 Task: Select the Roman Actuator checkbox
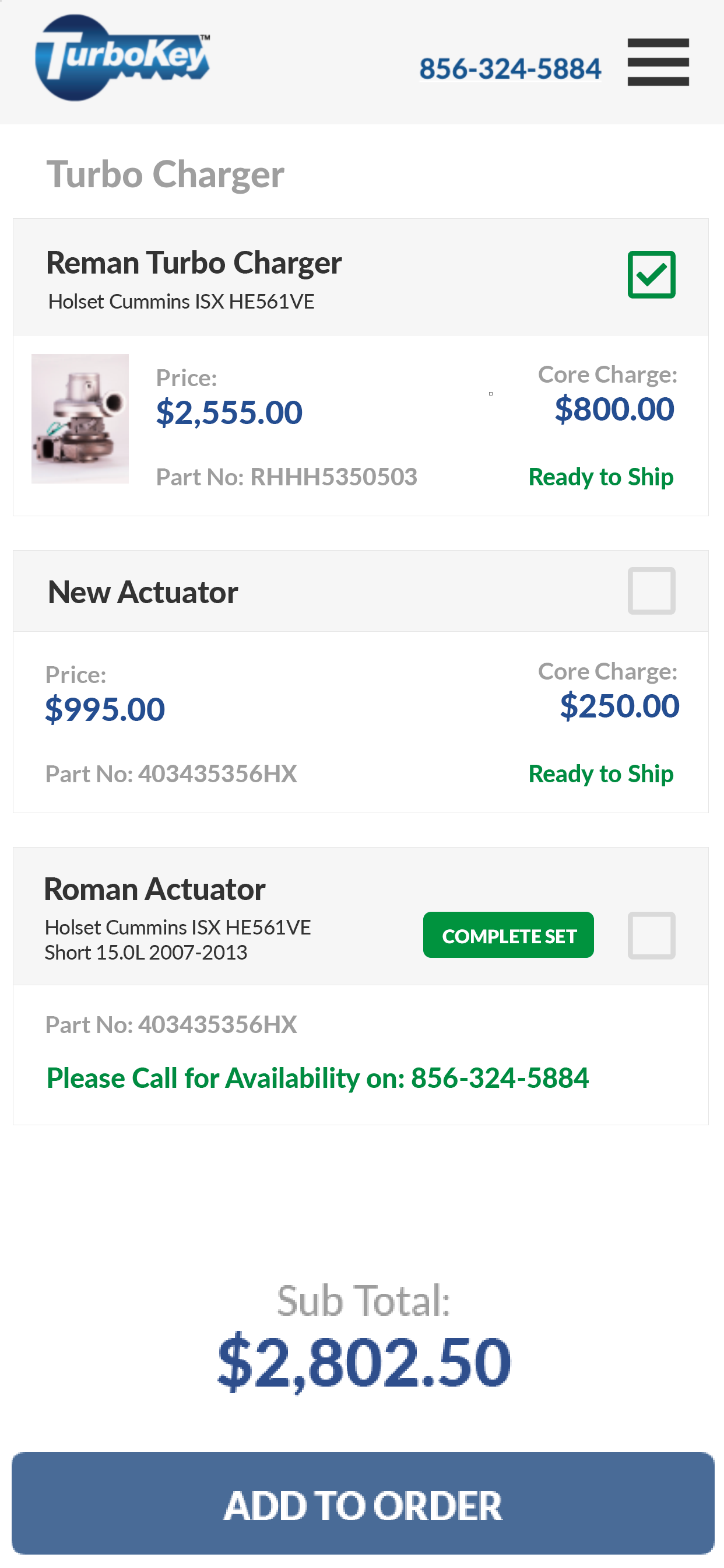[651, 935]
